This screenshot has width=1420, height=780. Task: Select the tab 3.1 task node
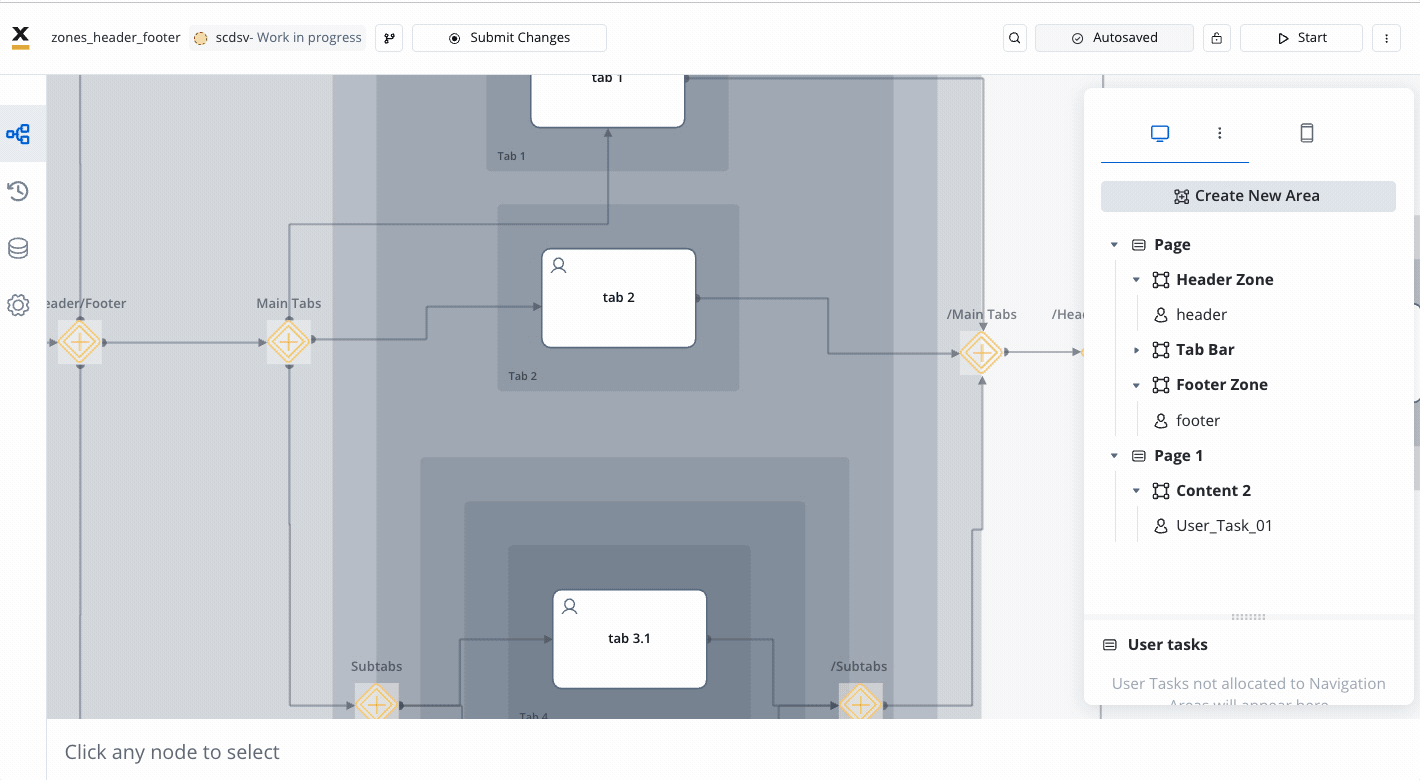coord(630,639)
